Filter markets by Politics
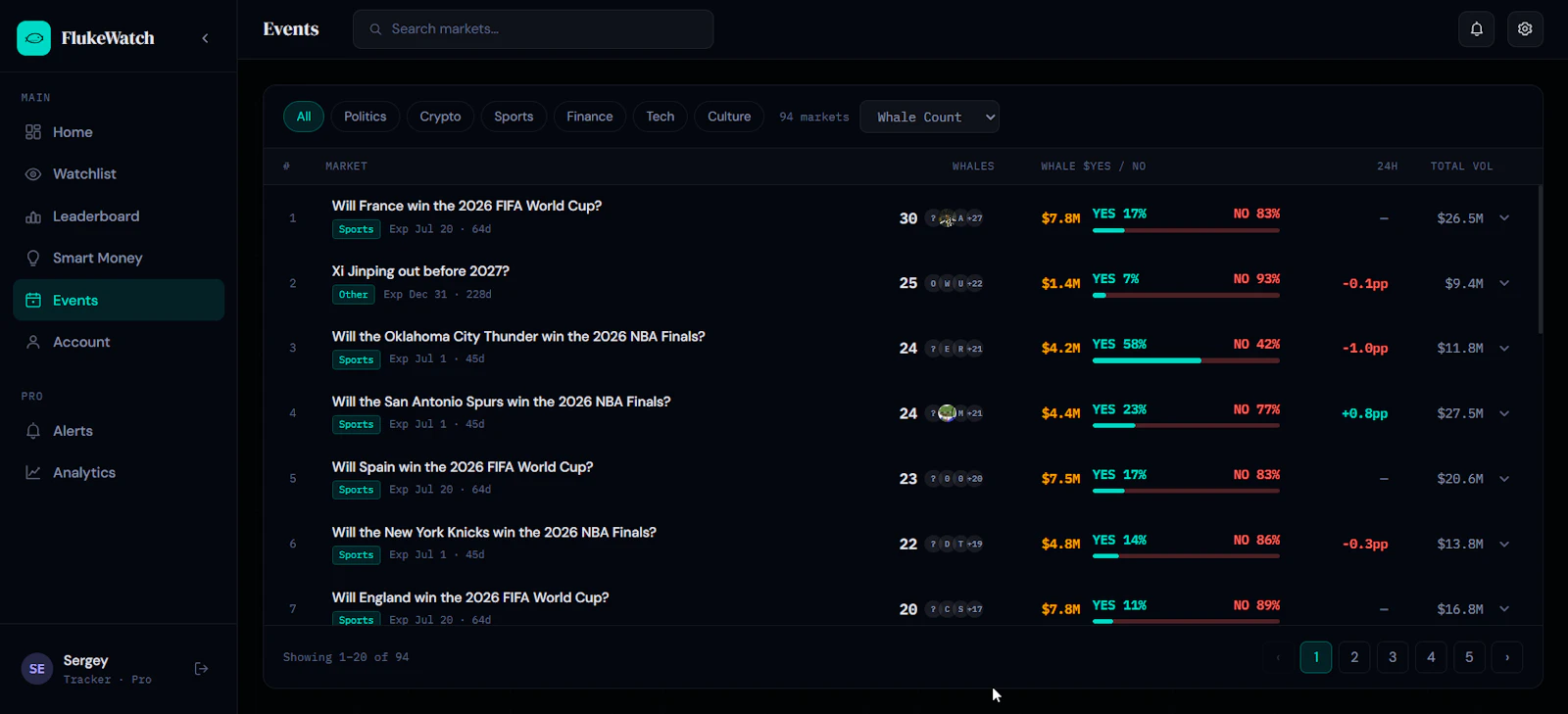 tap(366, 117)
